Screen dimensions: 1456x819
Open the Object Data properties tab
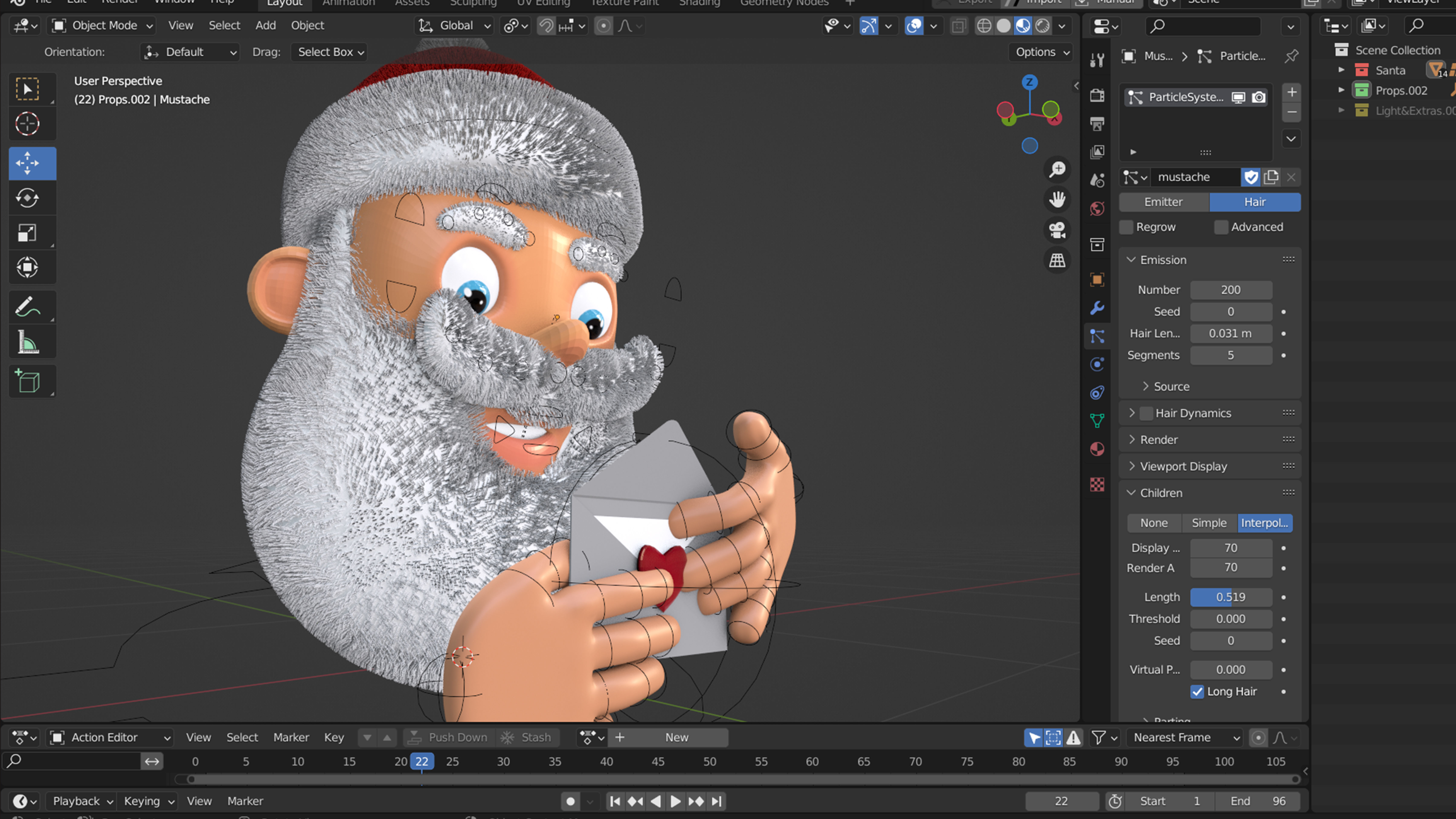coord(1097,421)
